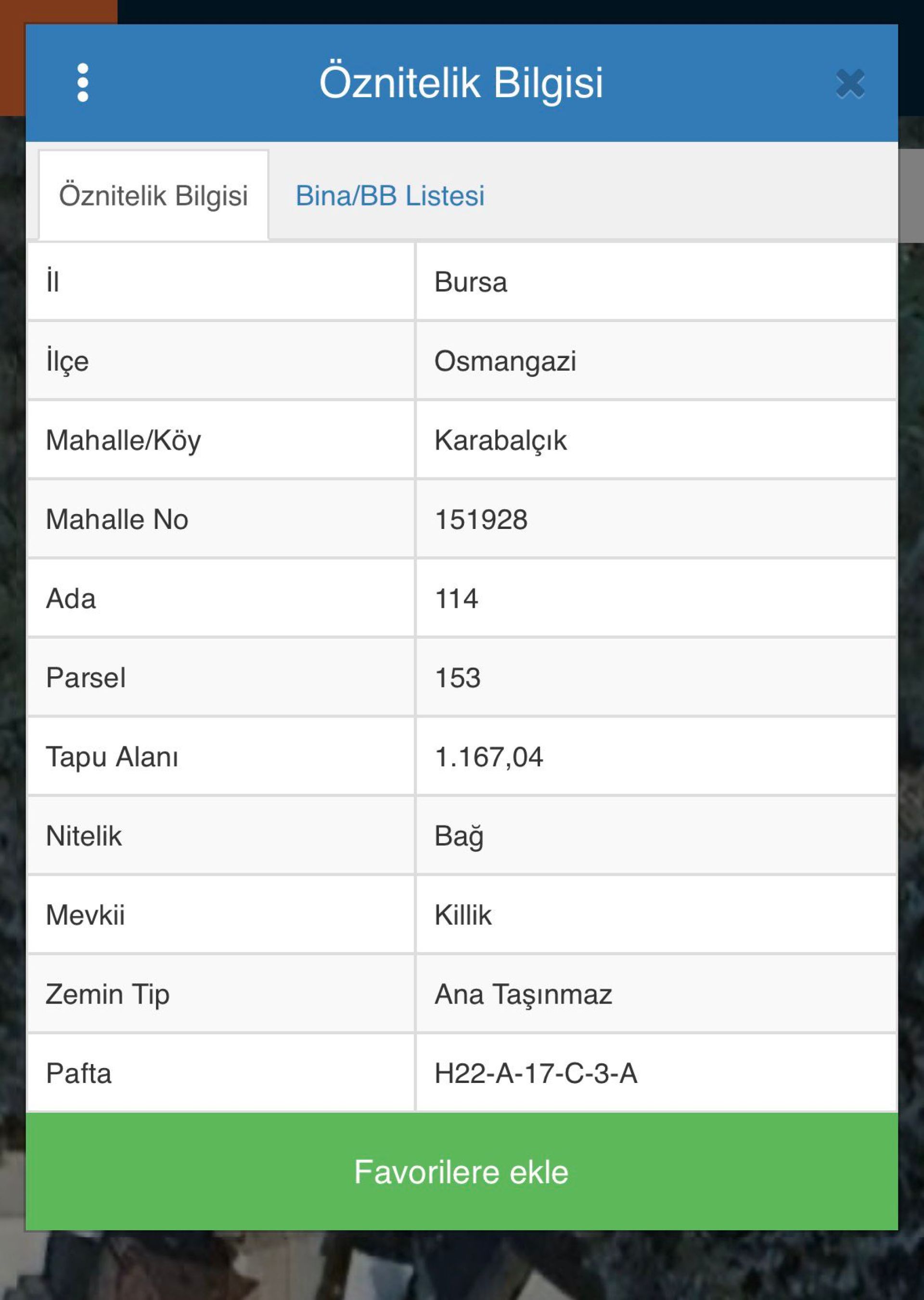Click the orange block behind the dialog

point(12,57)
